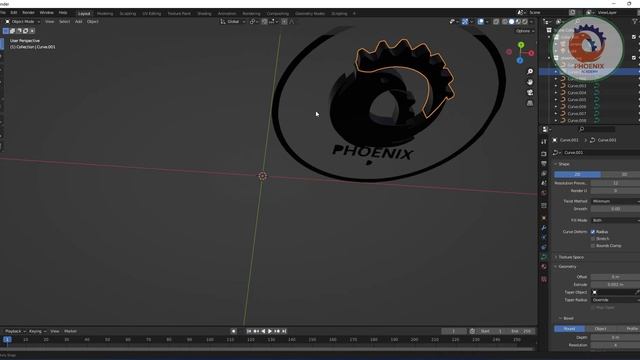Open the Window menu
Image resolution: width=640 pixels, height=360 pixels.
(47, 13)
